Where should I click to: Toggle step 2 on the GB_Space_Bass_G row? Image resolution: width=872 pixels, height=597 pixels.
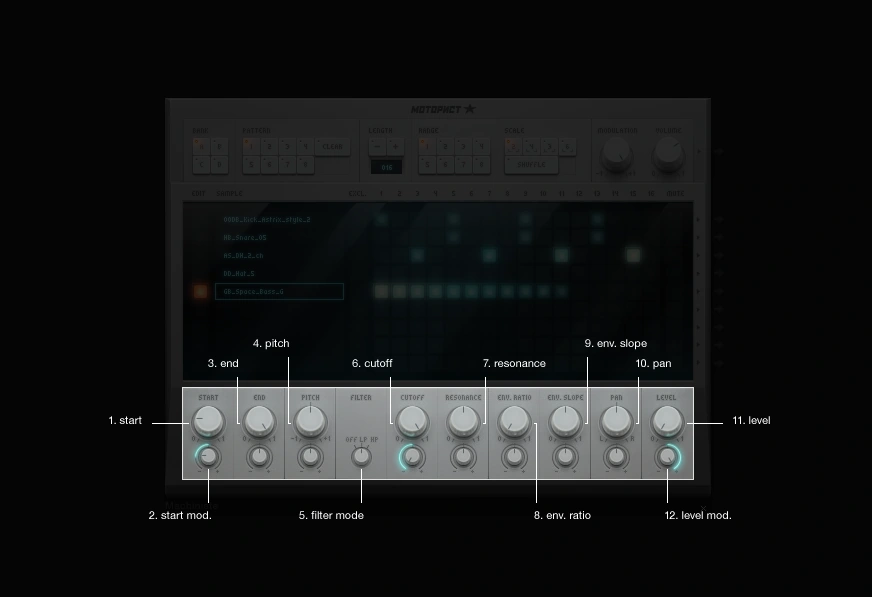coord(399,291)
